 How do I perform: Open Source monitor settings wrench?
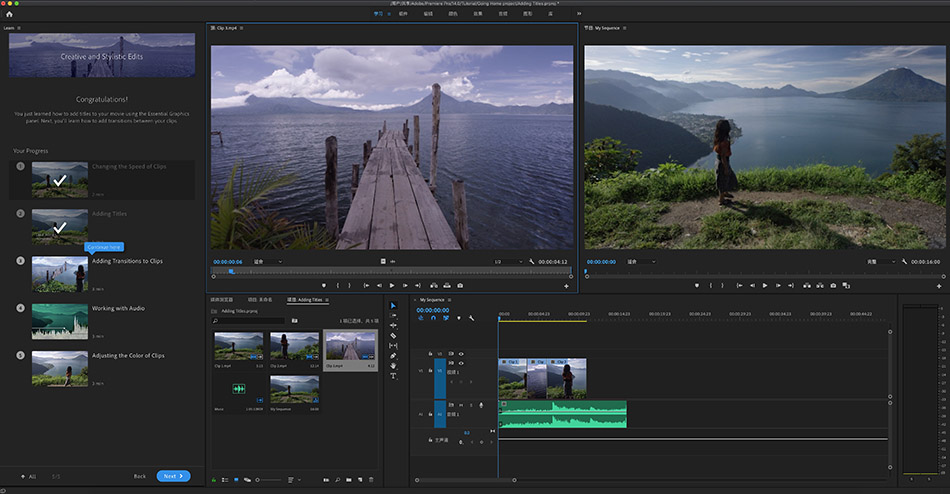531,261
